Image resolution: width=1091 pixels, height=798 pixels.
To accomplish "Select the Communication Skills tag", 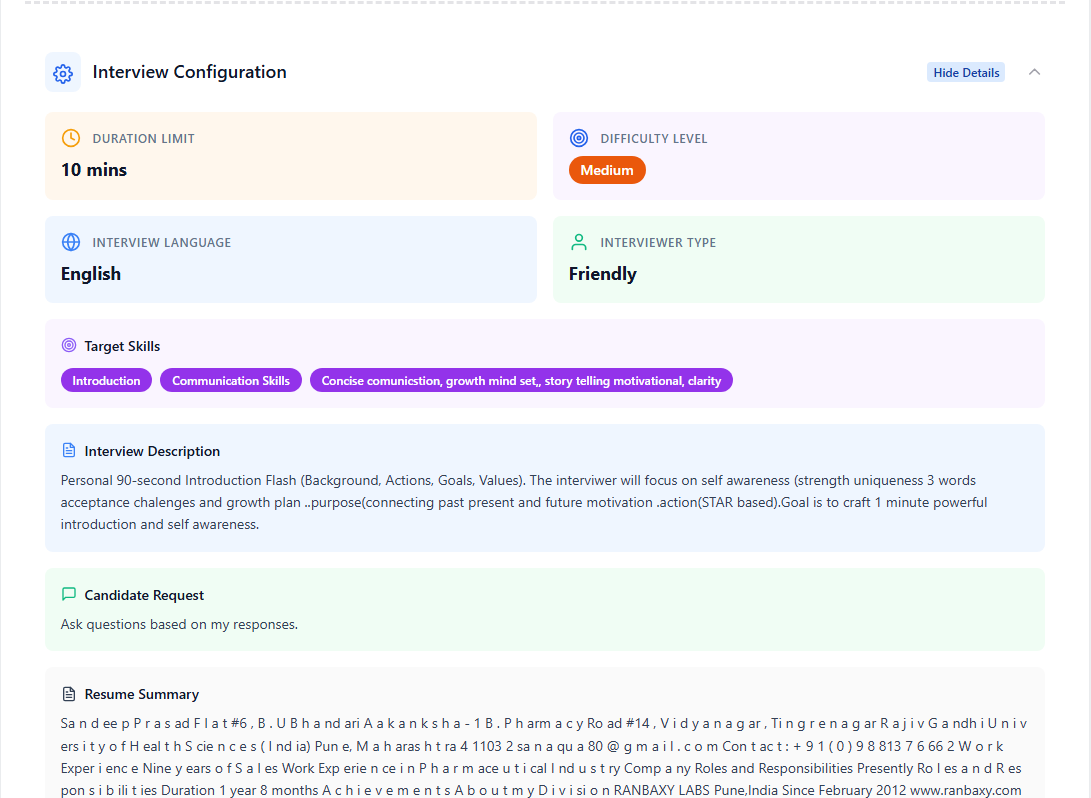I will coord(231,381).
